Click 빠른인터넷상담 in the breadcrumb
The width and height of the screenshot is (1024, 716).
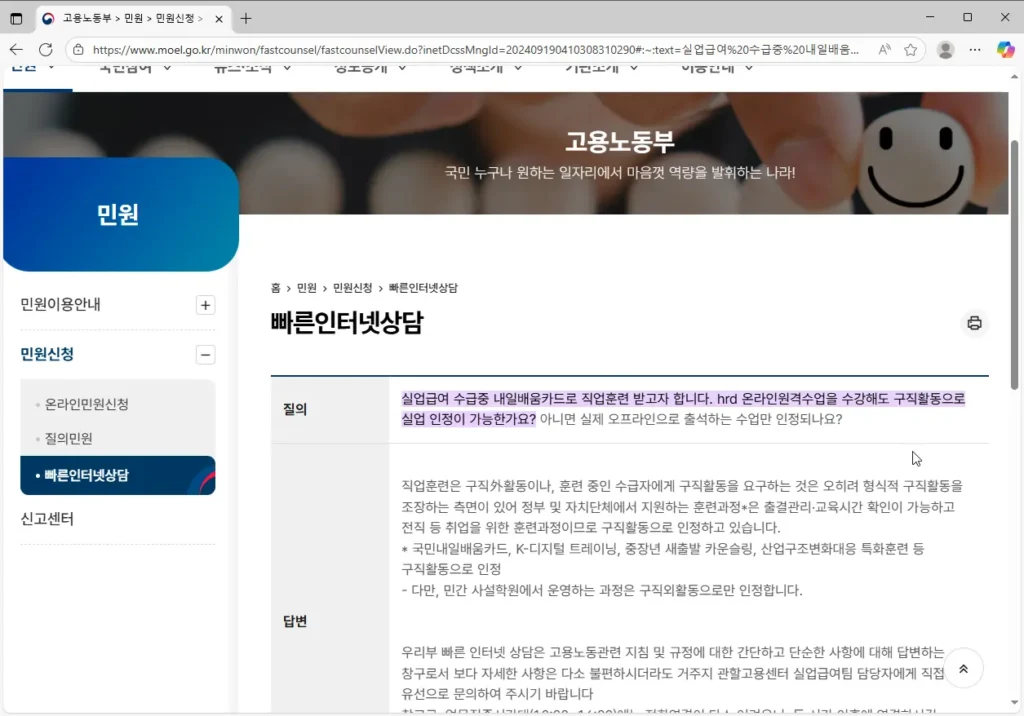(x=423, y=288)
